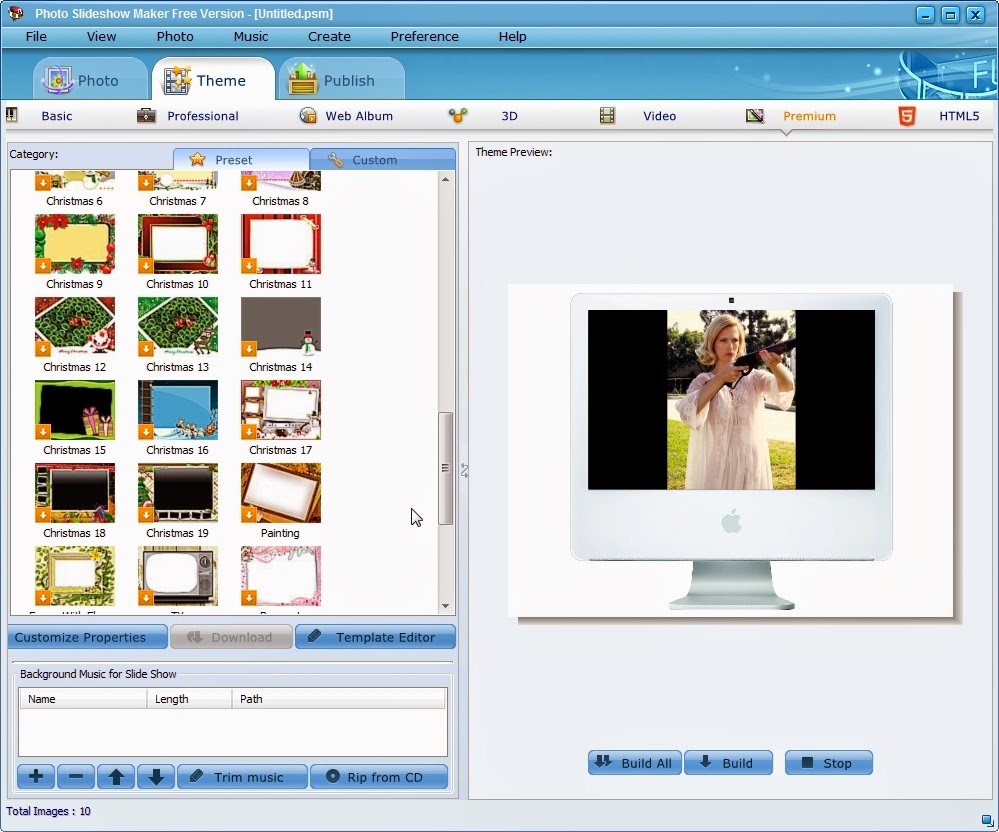
Task: Open the Music menu
Action: pyautogui.click(x=250, y=36)
